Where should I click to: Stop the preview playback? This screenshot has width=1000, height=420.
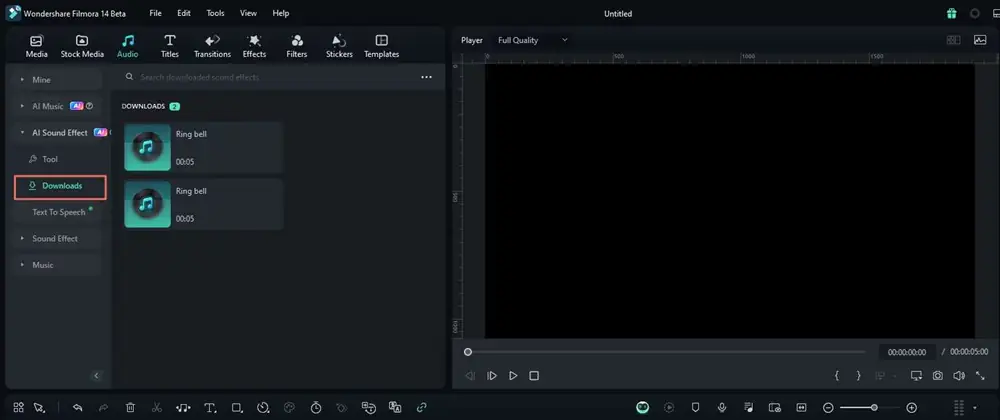pos(534,376)
